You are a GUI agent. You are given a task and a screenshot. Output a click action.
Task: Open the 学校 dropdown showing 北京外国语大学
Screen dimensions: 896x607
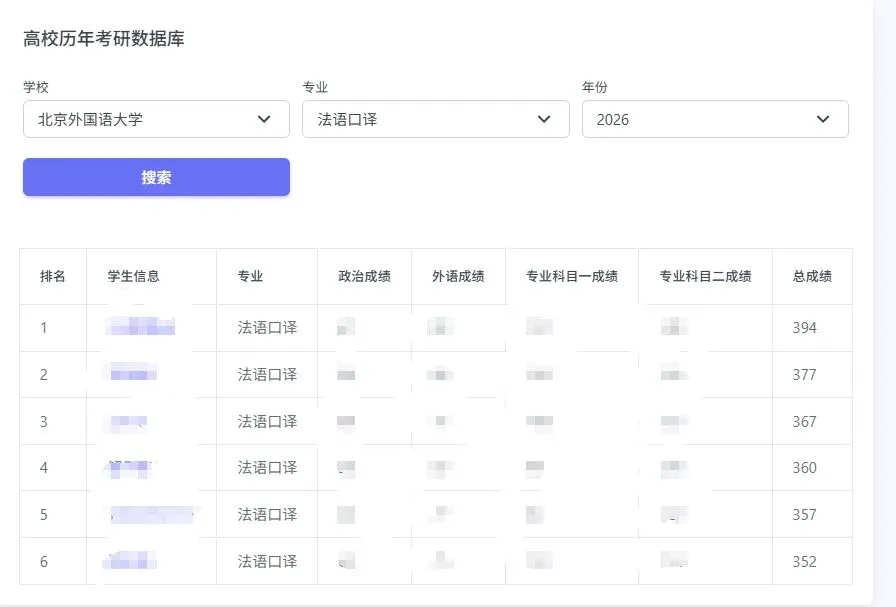coord(140,119)
